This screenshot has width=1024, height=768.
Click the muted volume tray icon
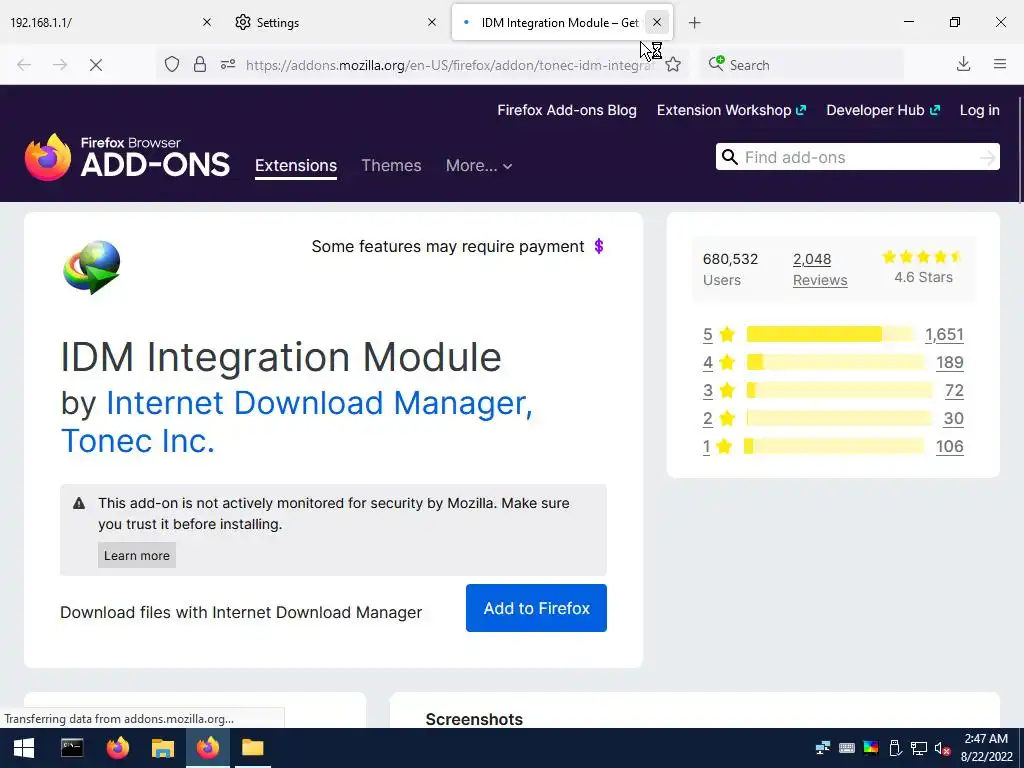click(x=942, y=748)
